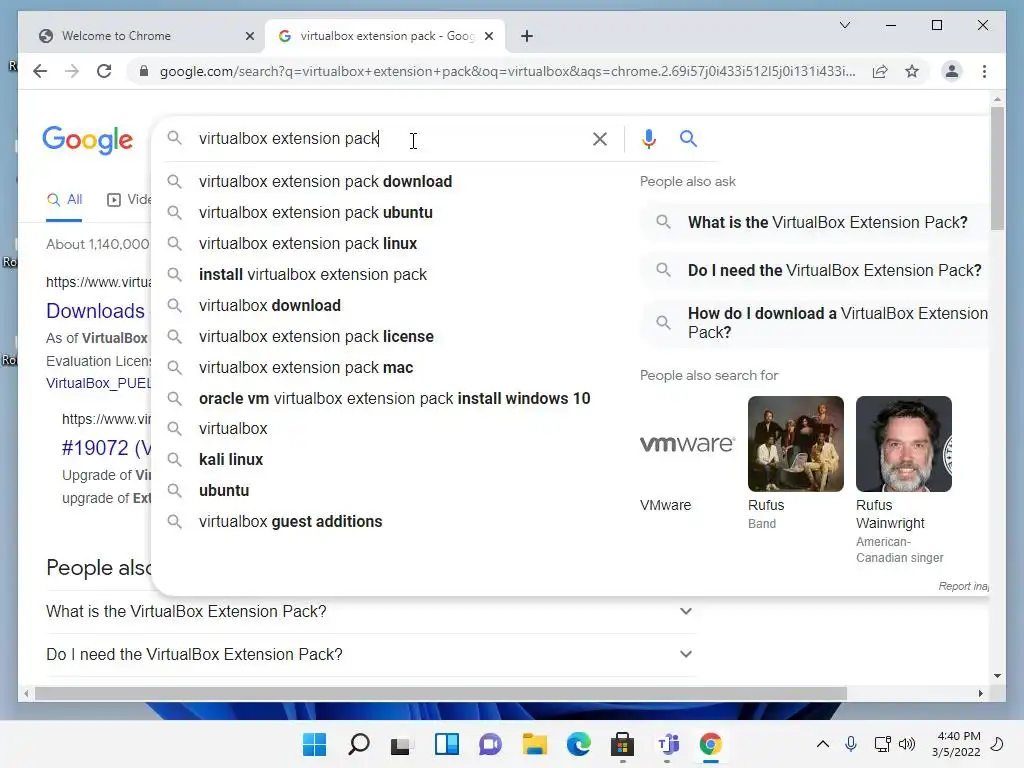The image size is (1024, 768).
Task: Expand Do I need the Extension Pack row
Action: coord(370,654)
